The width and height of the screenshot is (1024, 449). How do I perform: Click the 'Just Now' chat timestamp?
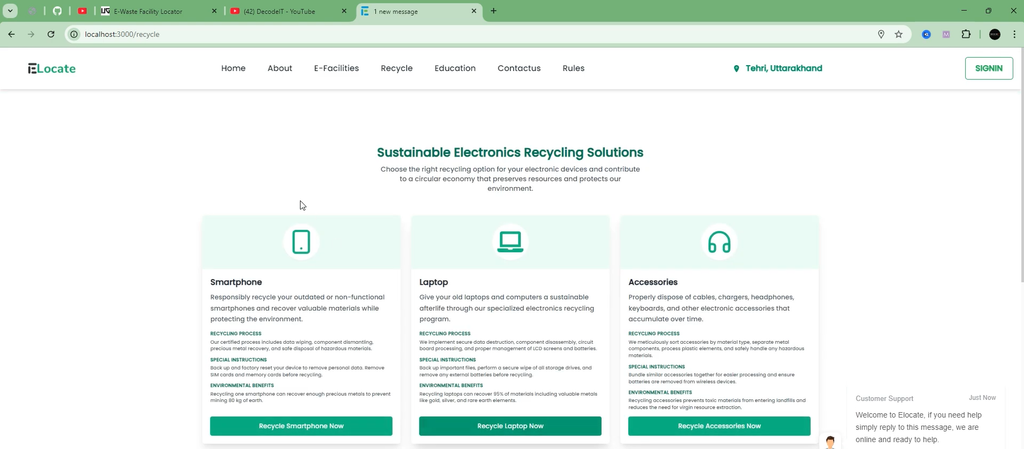point(982,397)
